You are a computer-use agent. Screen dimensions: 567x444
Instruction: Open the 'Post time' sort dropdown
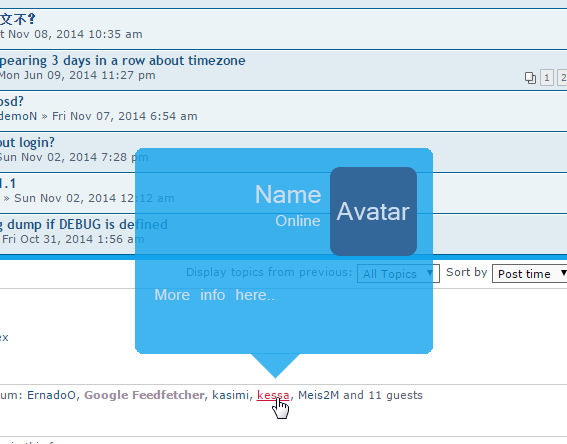[x=529, y=274]
